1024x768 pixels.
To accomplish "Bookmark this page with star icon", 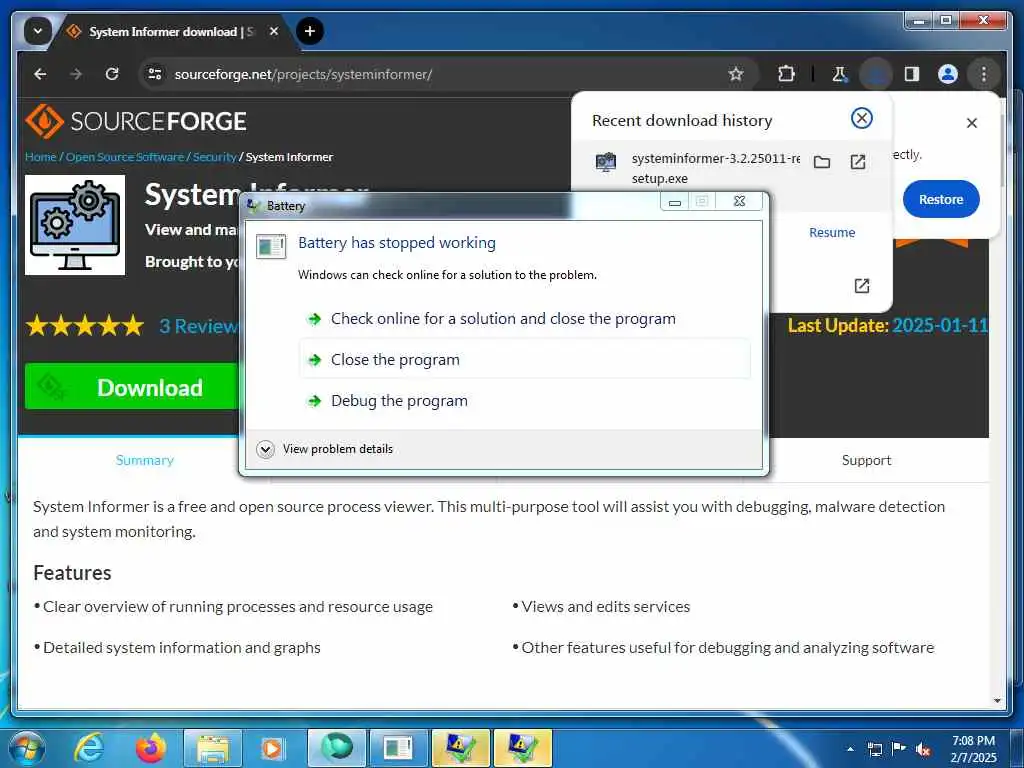I will 736,74.
